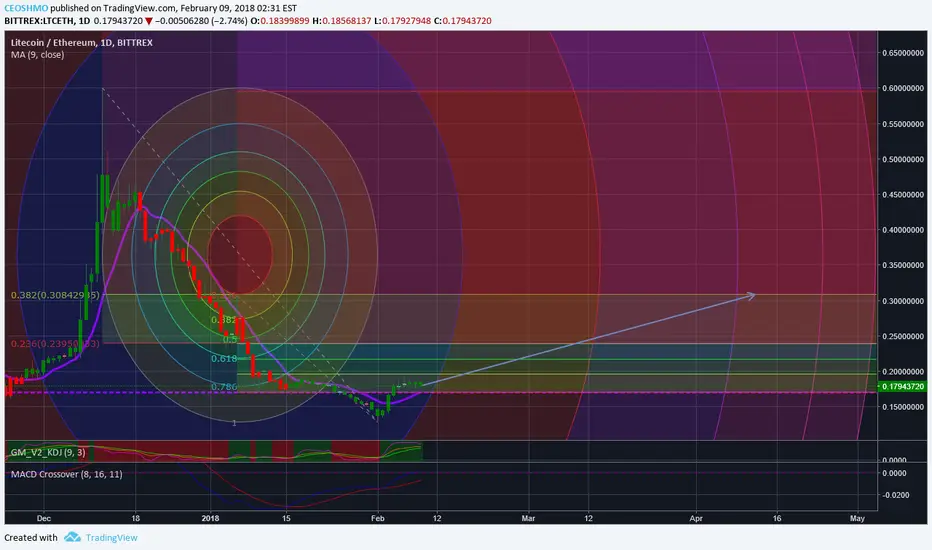
Task: Select the BITTREX:LTCETH, 1D symbol text
Action: (x=48, y=21)
